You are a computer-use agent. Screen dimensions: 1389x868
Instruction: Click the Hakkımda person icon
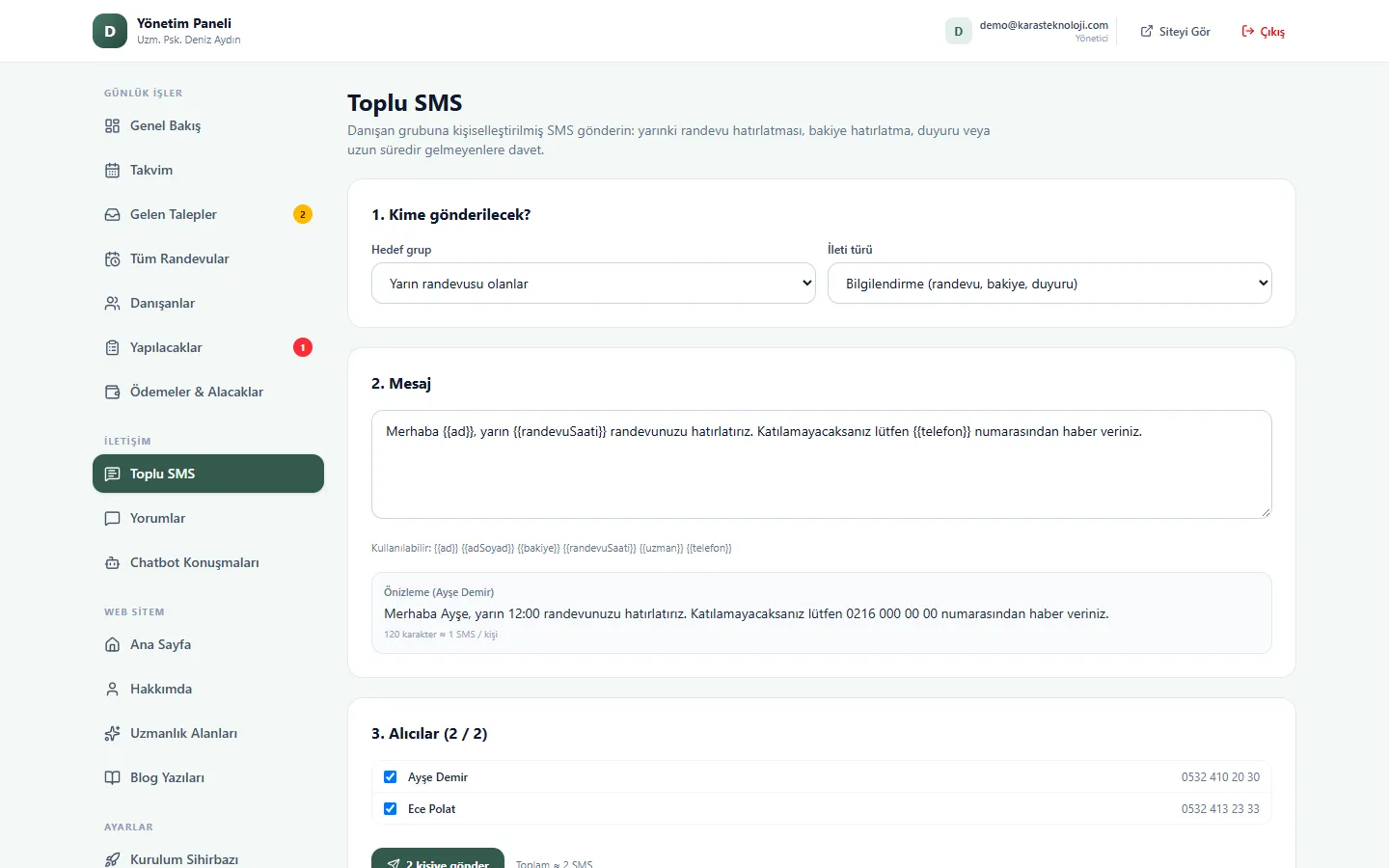coord(112,689)
